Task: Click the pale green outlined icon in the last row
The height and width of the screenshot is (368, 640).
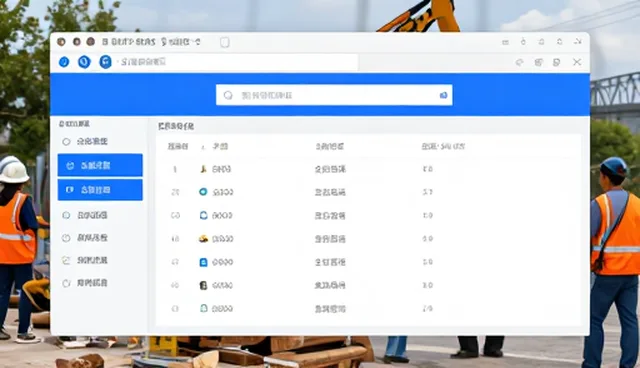Action: [203, 308]
